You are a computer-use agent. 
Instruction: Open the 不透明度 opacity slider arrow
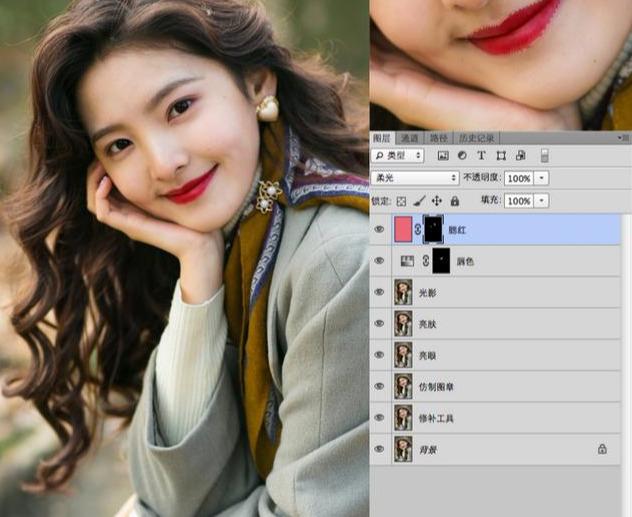542,178
